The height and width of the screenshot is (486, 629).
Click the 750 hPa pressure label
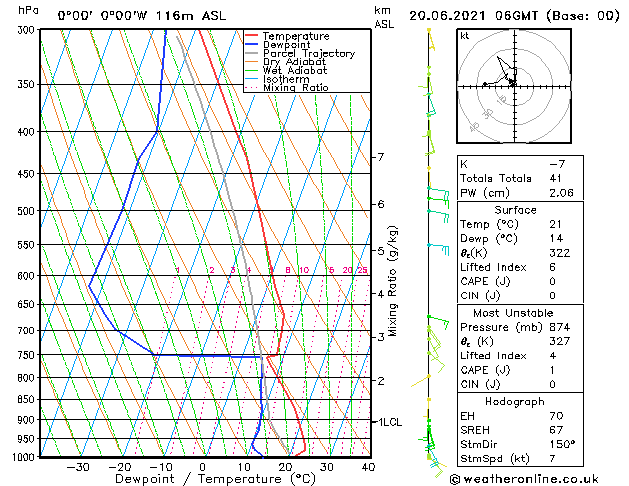28,355
